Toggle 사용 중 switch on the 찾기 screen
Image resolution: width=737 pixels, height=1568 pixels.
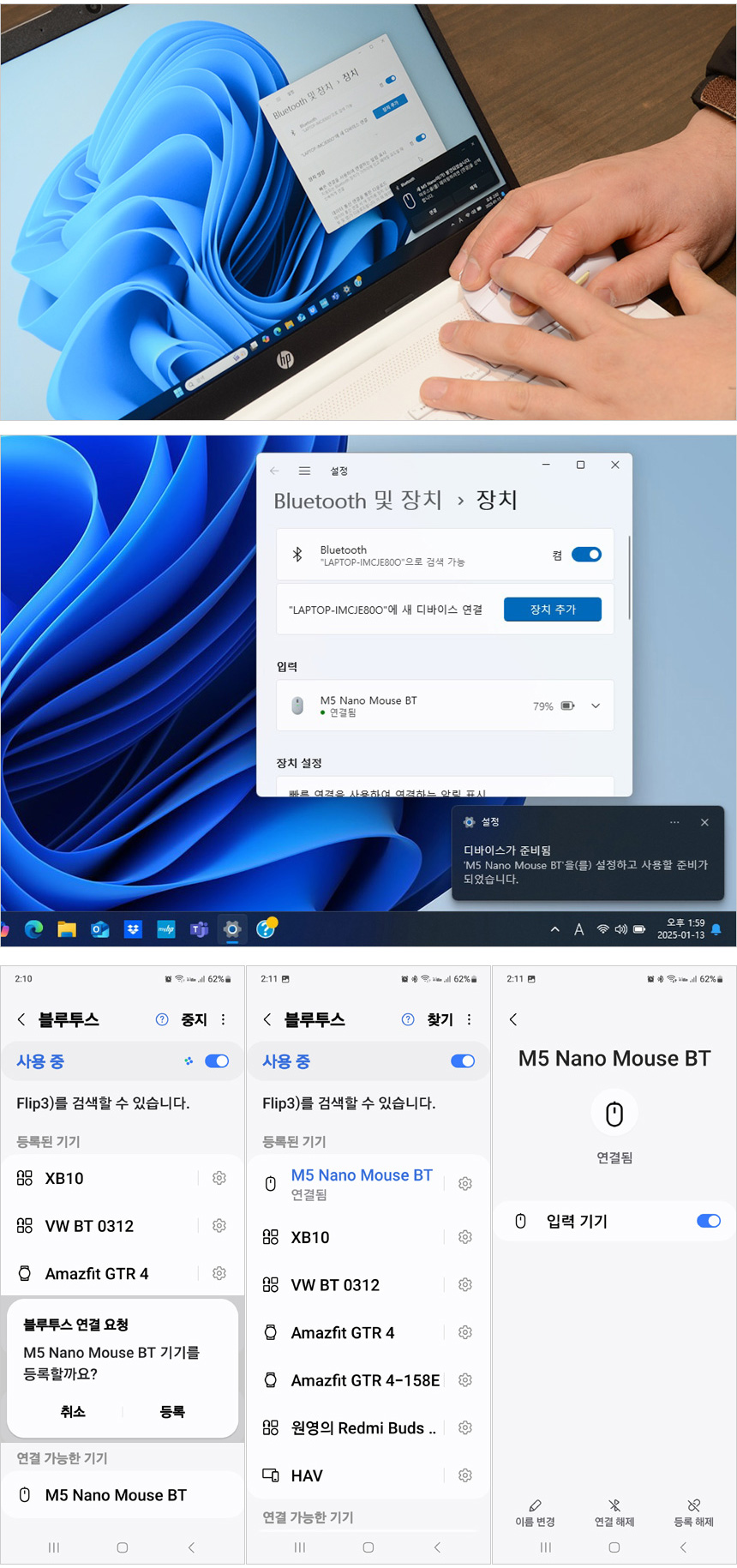(x=462, y=1061)
